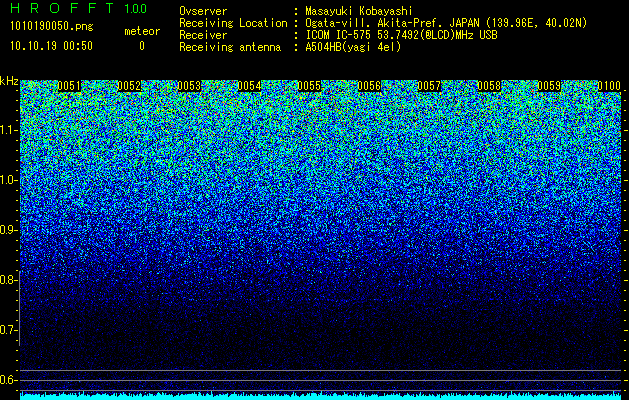Click the kHz axis unit label
The image size is (629, 400).
[x=9, y=81]
